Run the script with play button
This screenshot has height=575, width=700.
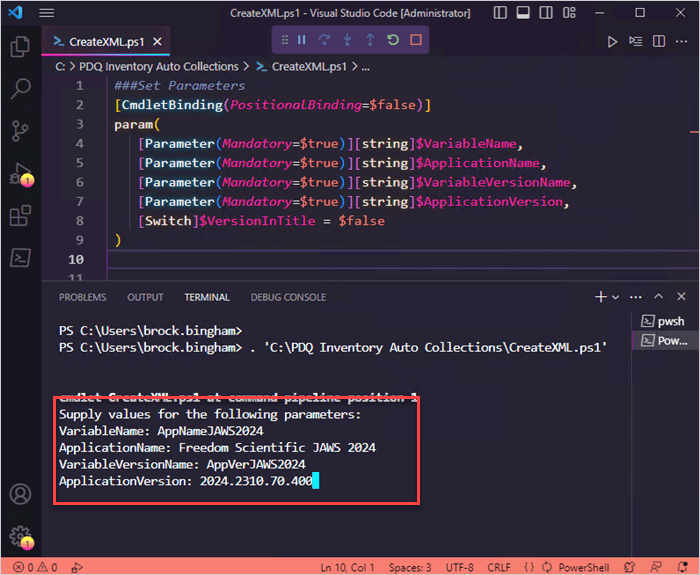pos(612,42)
